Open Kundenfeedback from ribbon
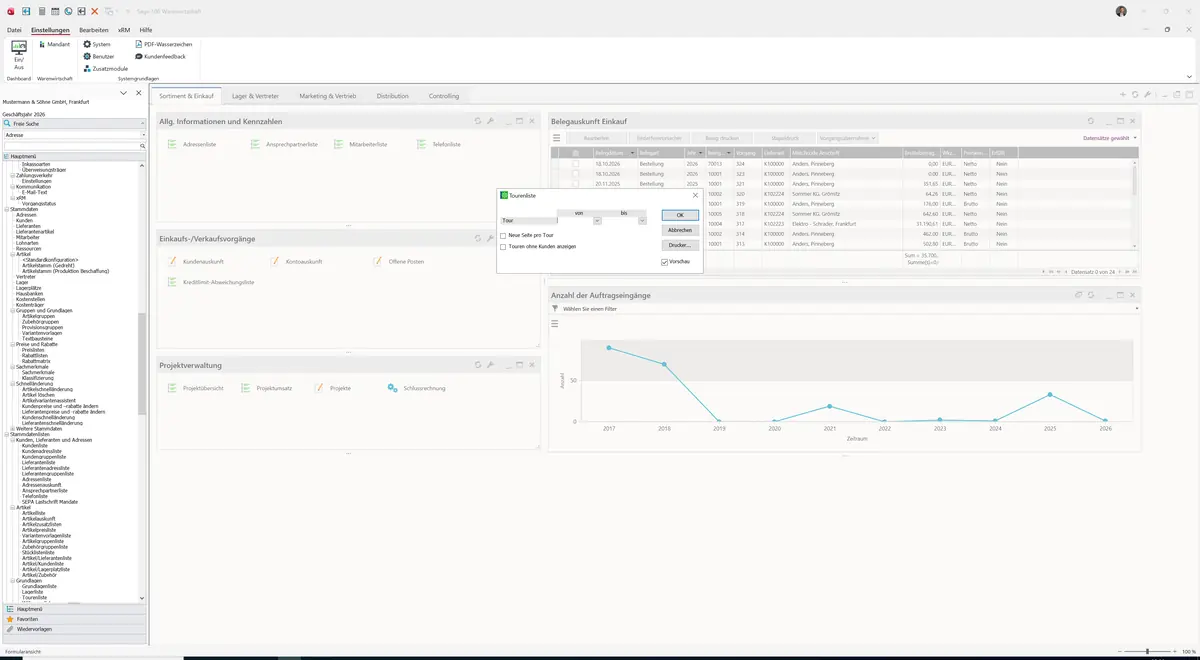 click(160, 56)
